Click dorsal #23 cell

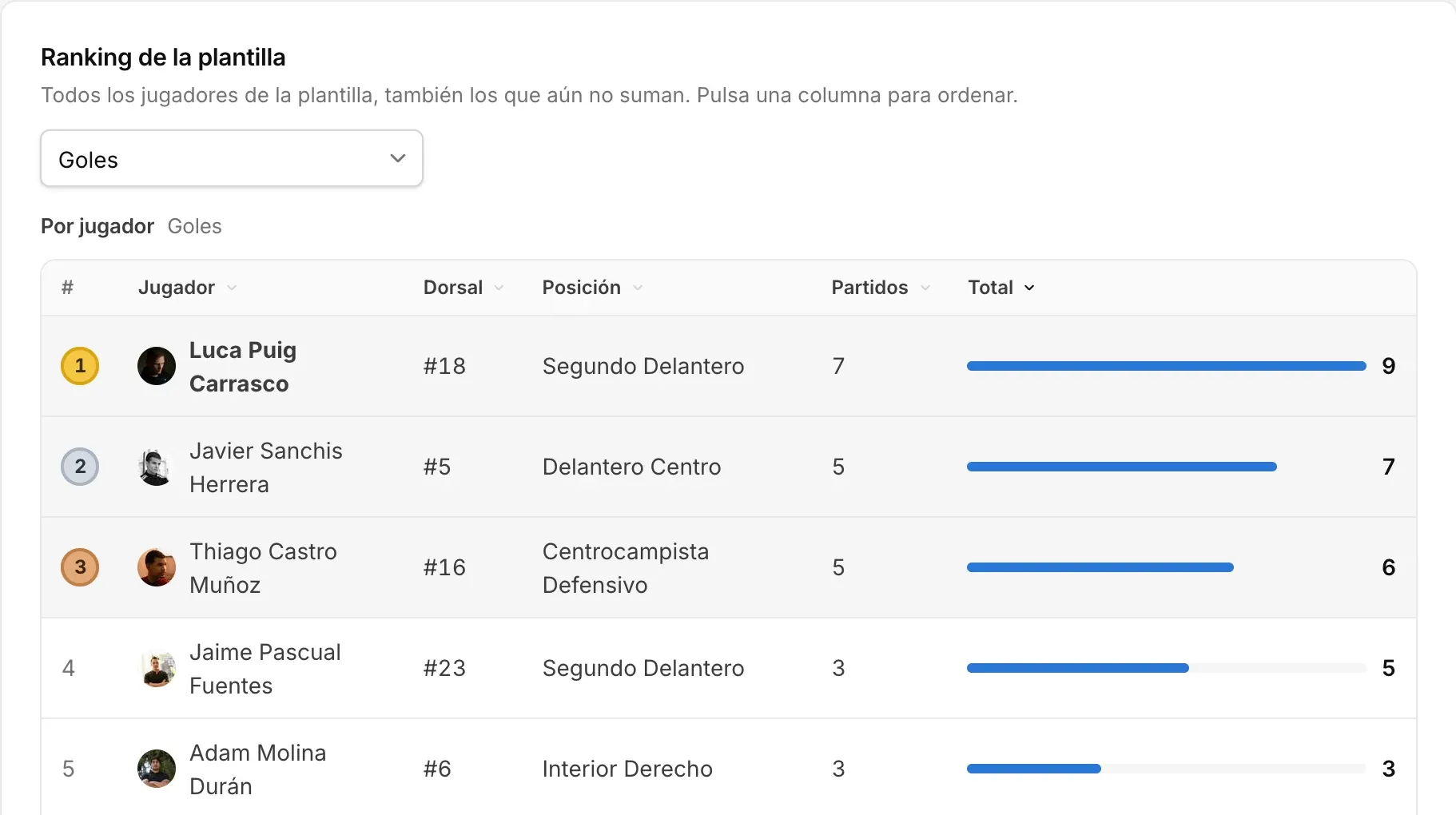click(x=444, y=668)
